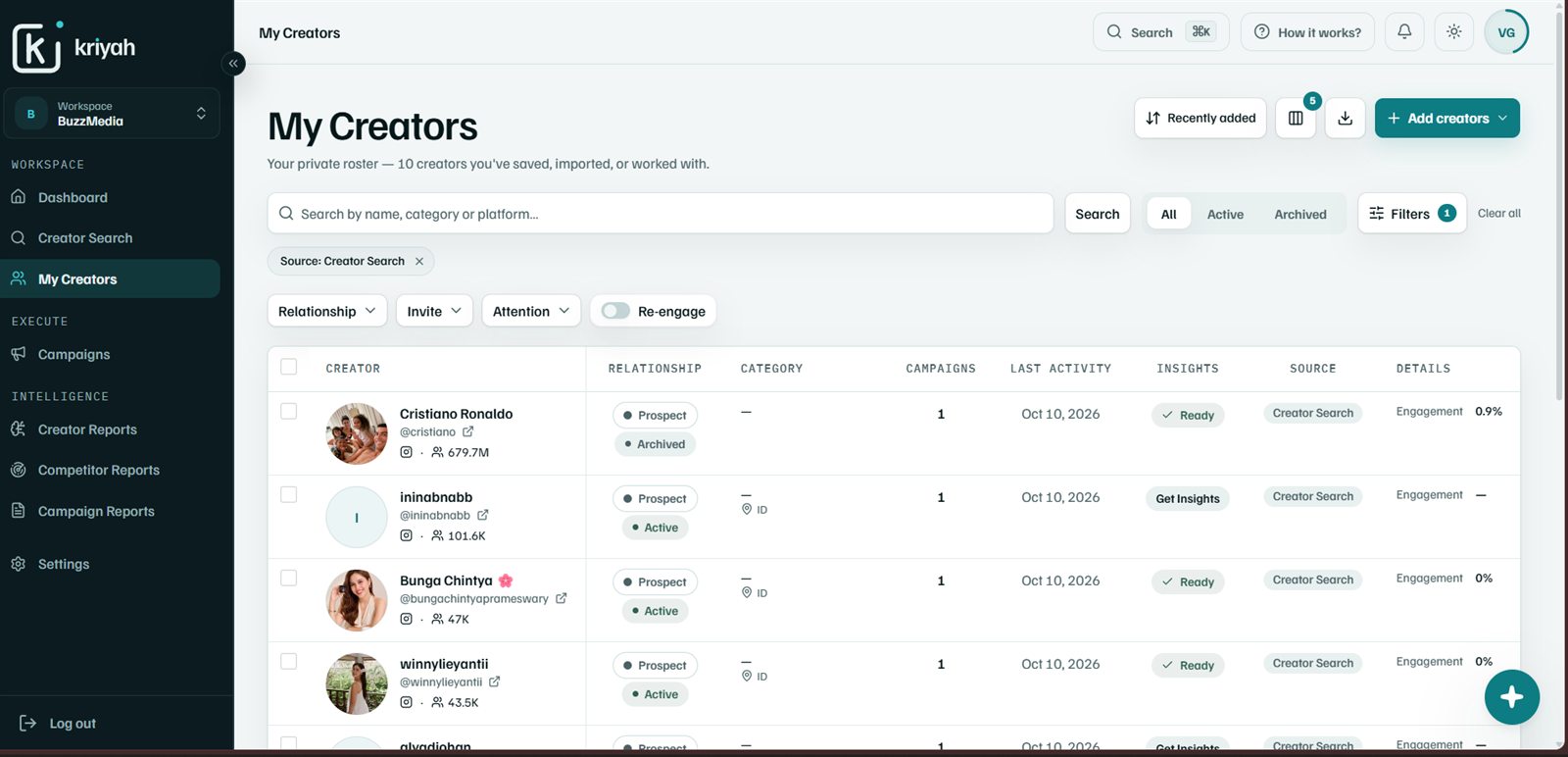The width and height of the screenshot is (1568, 757).
Task: Select the ininabnabb row checkbox
Action: coord(289,494)
